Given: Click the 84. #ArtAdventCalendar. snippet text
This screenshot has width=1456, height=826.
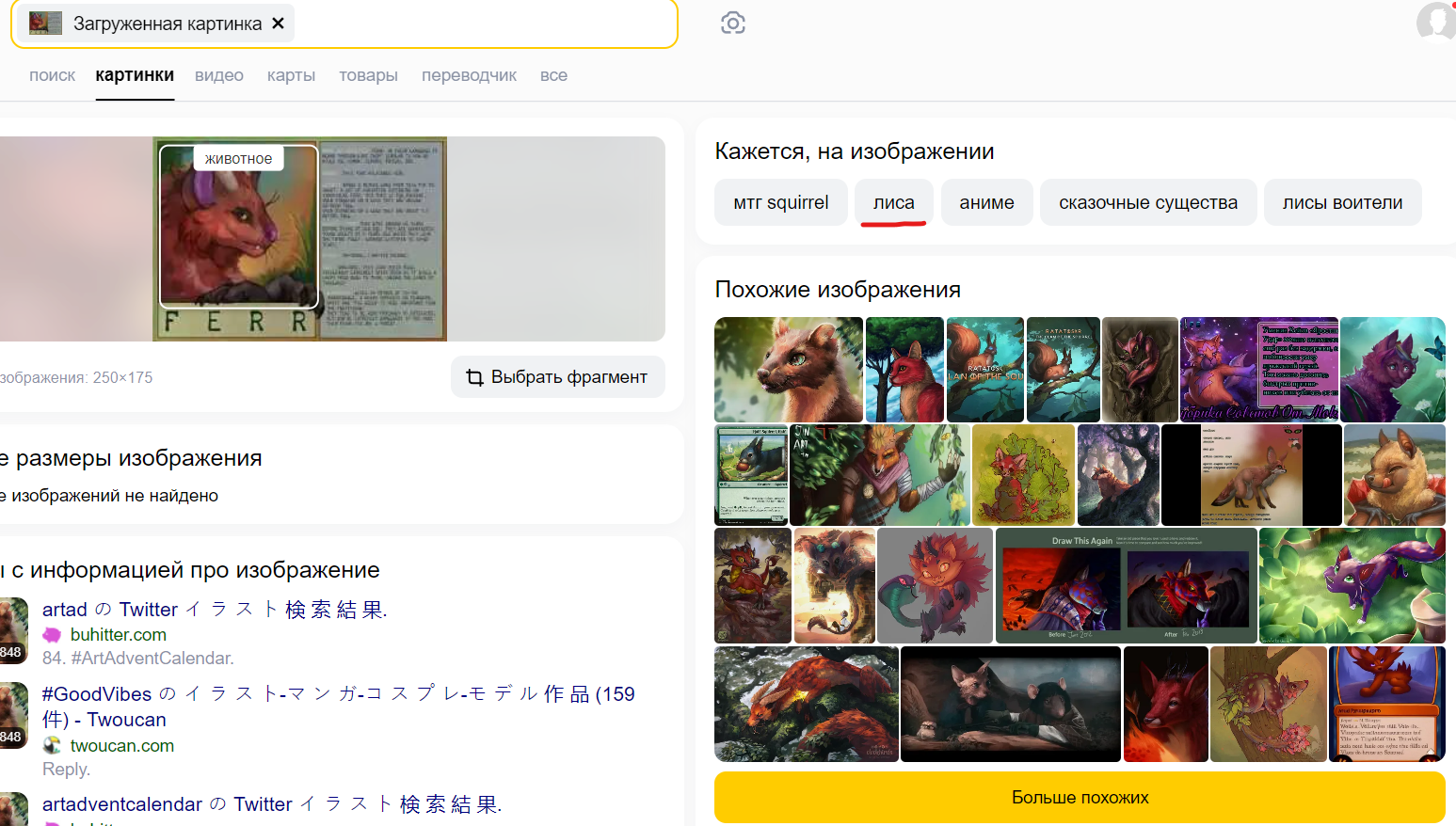Looking at the screenshot, I should 138,659.
